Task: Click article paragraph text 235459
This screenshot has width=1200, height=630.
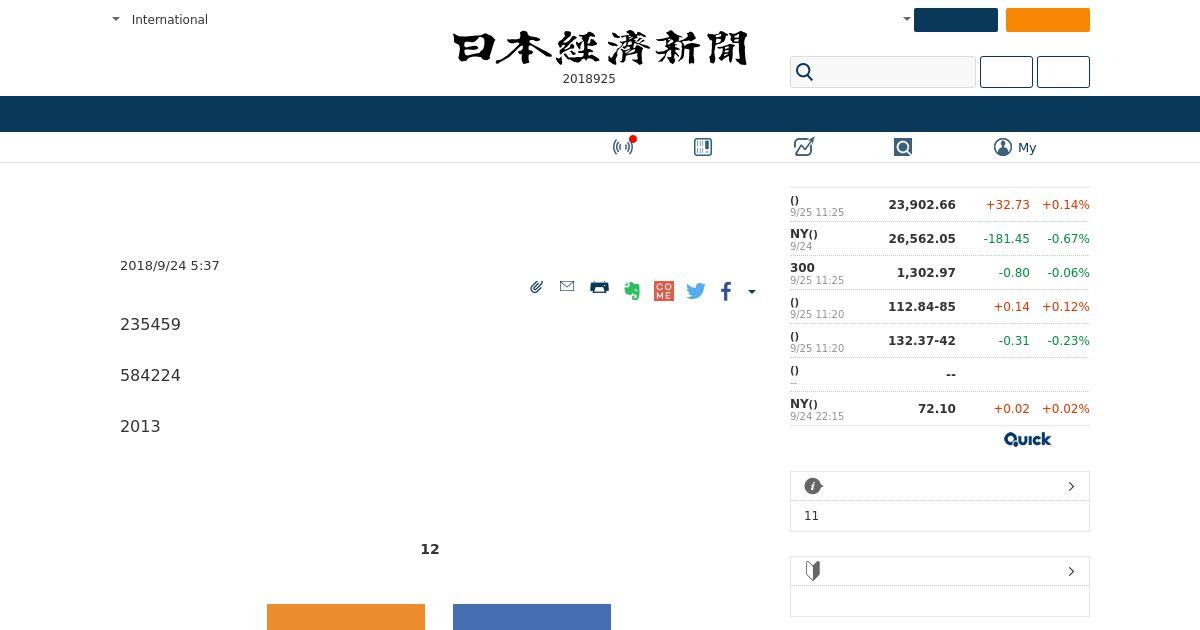Action: (150, 324)
